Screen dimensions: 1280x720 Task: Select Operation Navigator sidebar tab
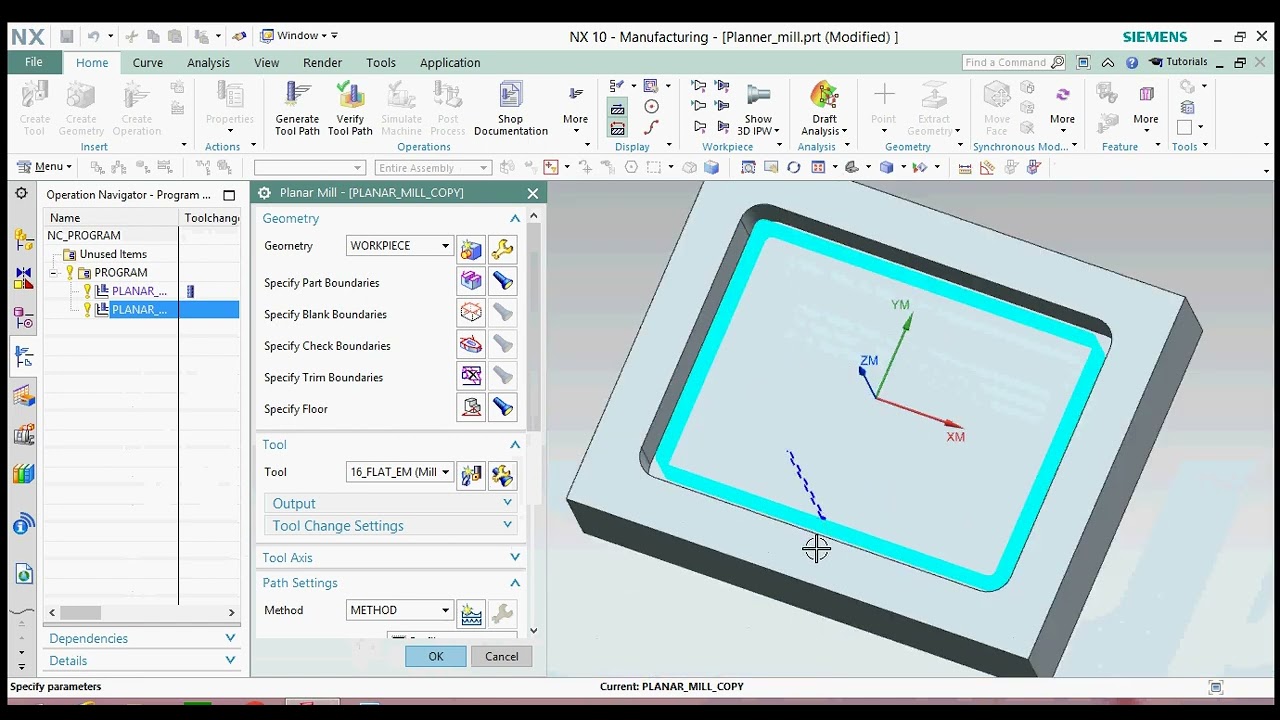[23, 357]
